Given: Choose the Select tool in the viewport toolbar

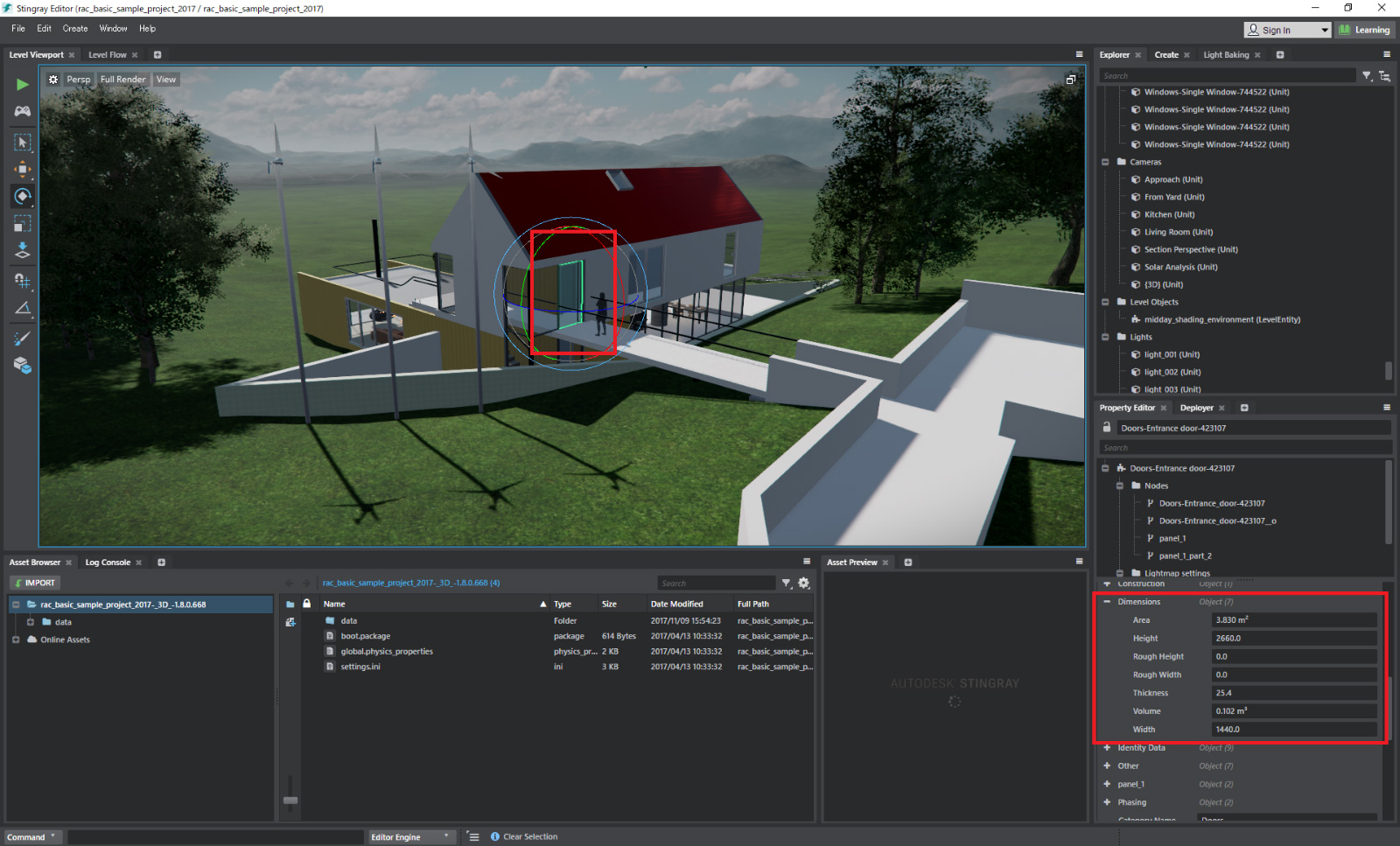Looking at the screenshot, I should 23,142.
